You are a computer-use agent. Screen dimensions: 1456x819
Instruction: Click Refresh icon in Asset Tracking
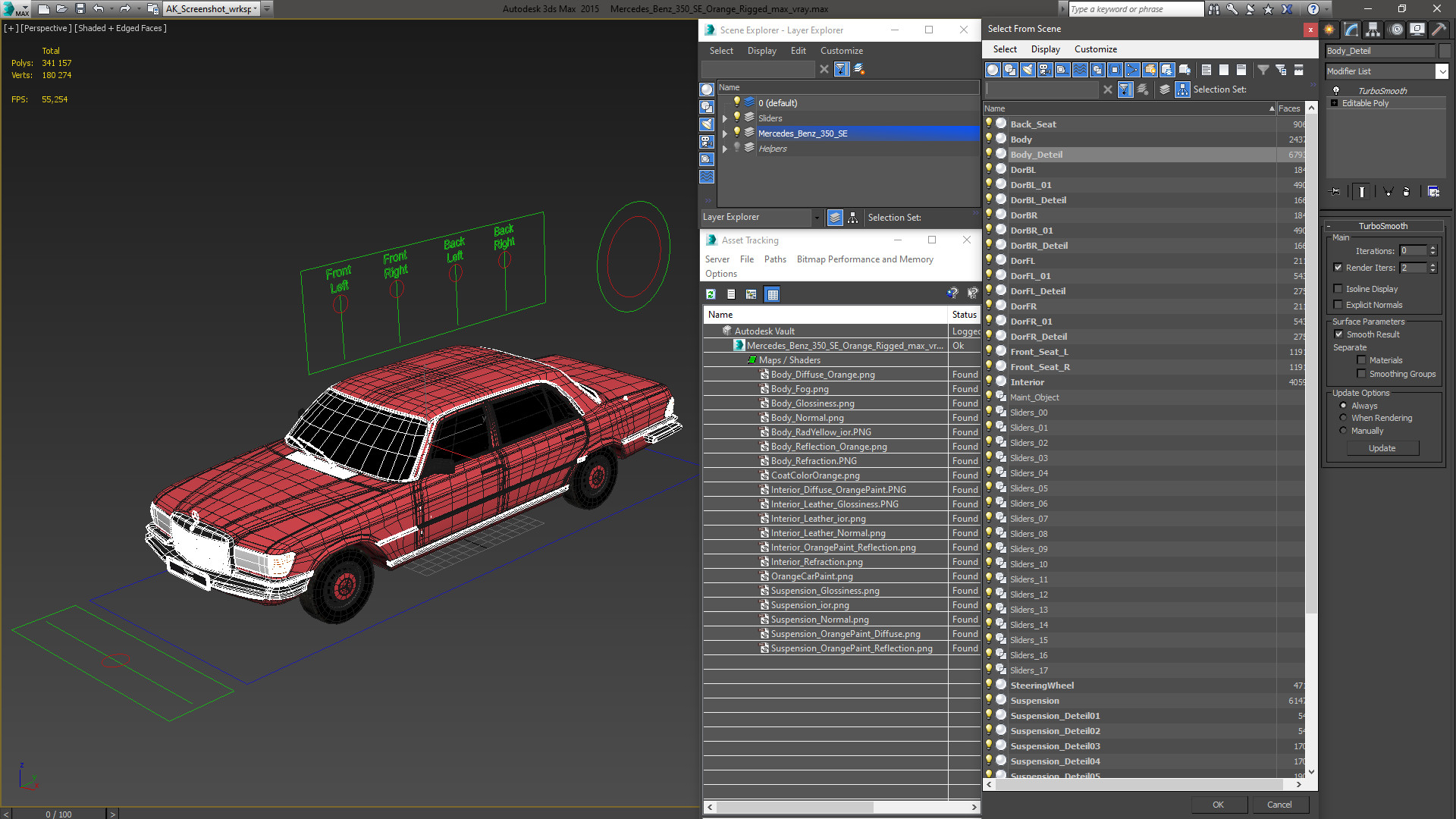(711, 294)
